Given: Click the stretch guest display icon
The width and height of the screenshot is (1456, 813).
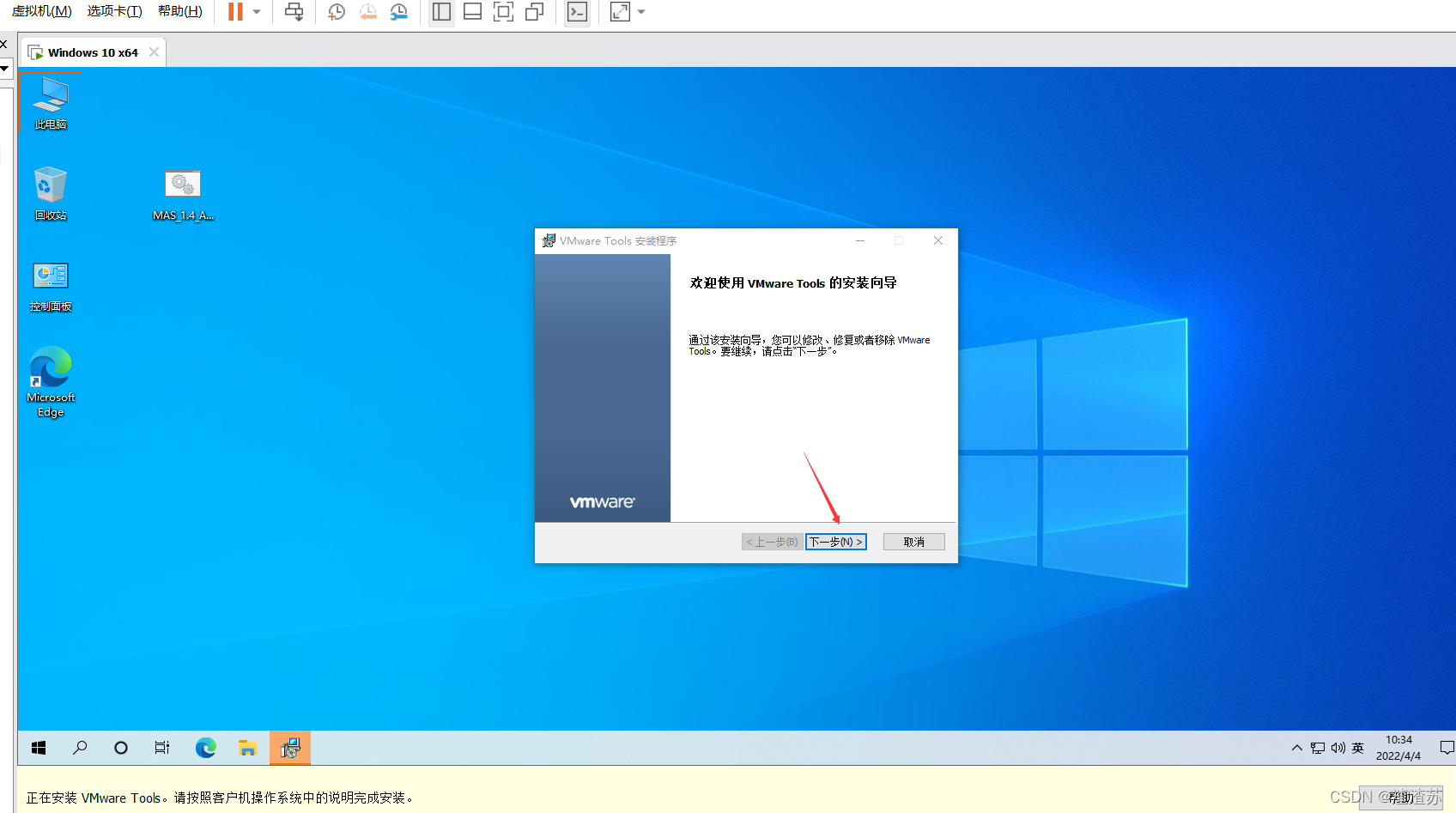Looking at the screenshot, I should (x=620, y=12).
